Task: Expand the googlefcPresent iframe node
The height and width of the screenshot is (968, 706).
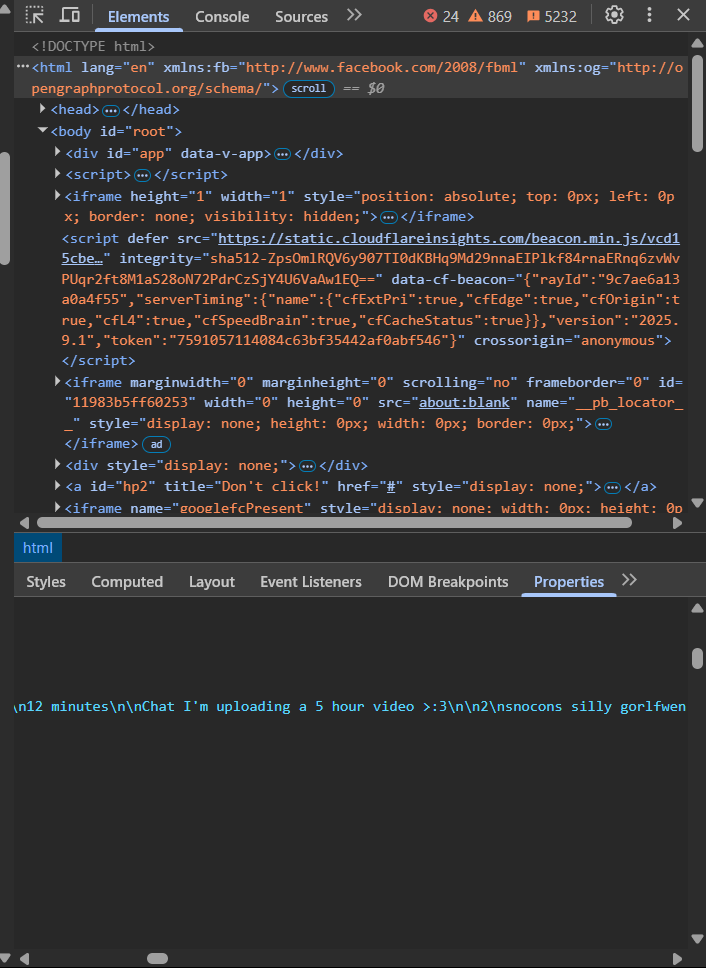Action: coord(57,507)
